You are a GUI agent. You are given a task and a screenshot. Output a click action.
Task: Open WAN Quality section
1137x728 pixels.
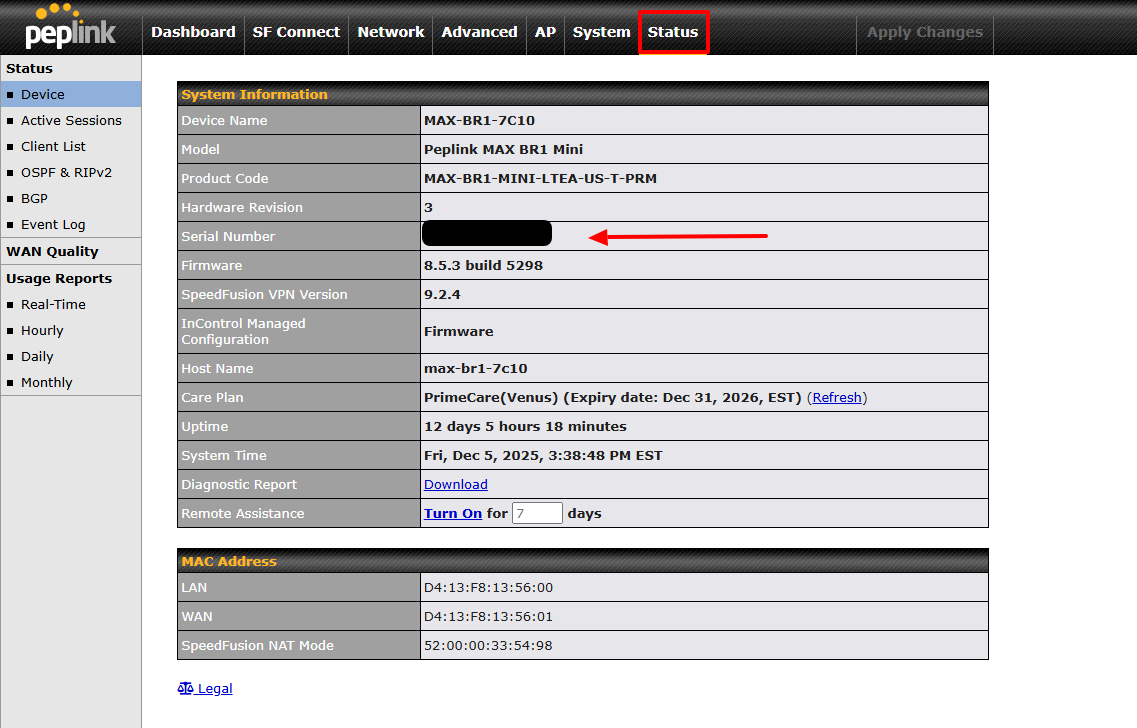pos(70,252)
